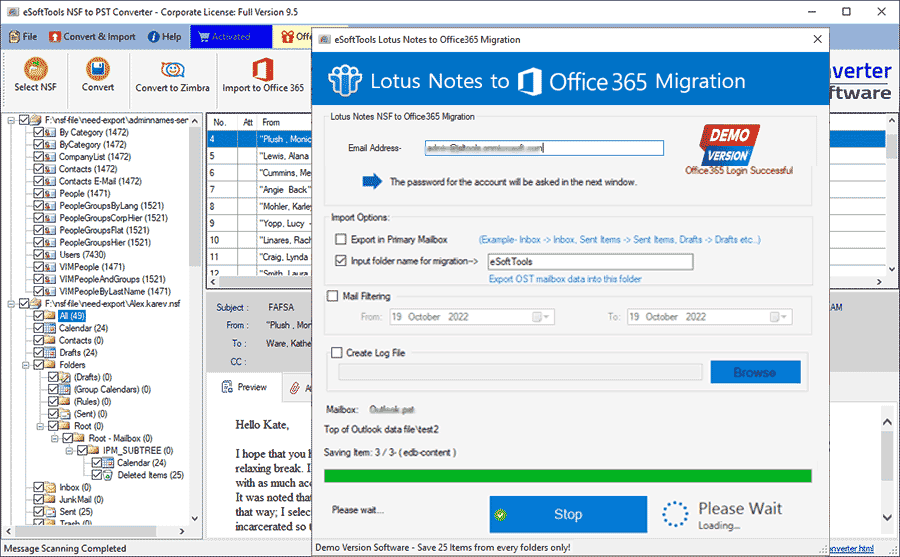
Task: Click the Drafts (24) folder icon
Action: pos(51,353)
